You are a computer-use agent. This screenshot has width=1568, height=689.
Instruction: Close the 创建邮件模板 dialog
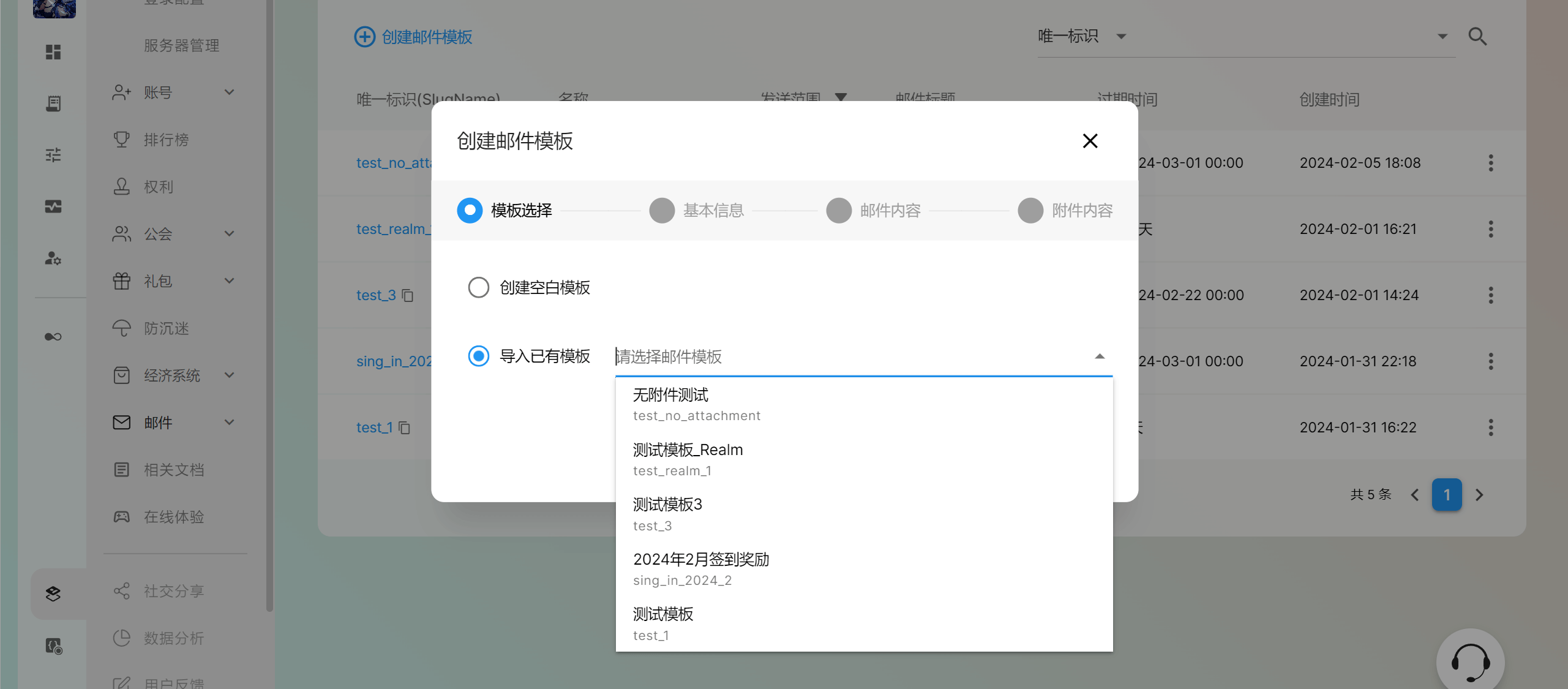pyautogui.click(x=1089, y=141)
